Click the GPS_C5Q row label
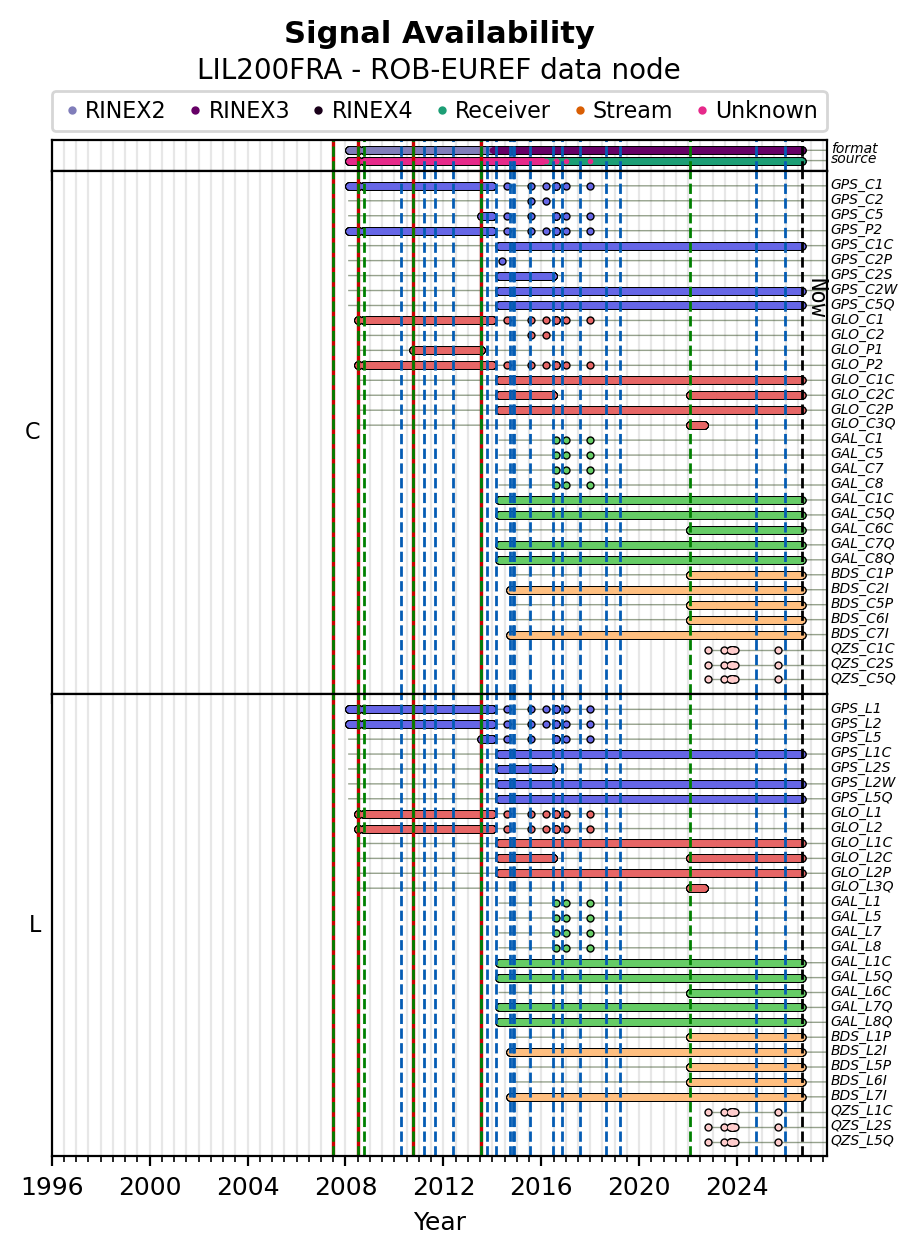 coord(861,305)
